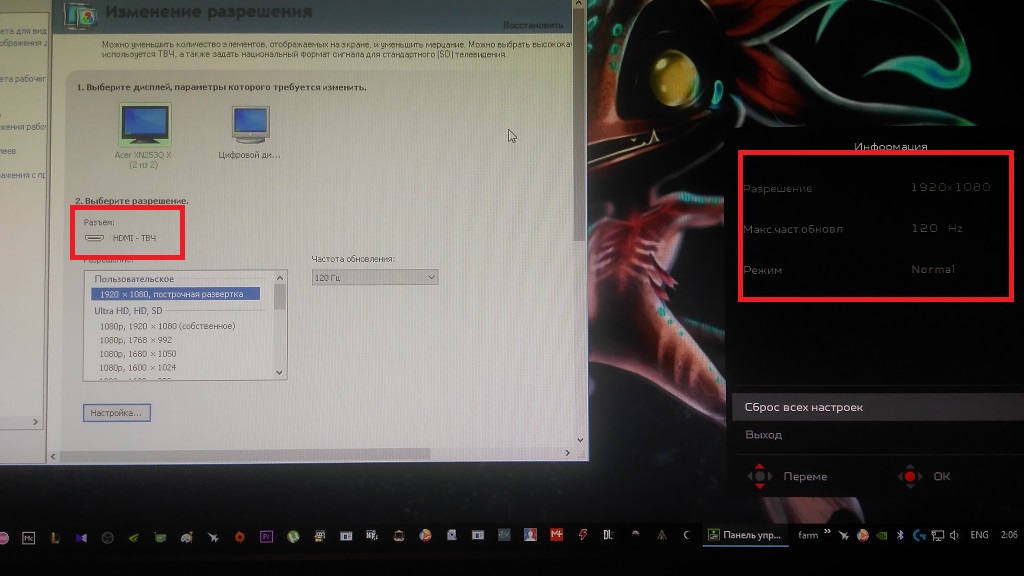Select 1920 × 1080 progressive scan resolution

click(174, 294)
